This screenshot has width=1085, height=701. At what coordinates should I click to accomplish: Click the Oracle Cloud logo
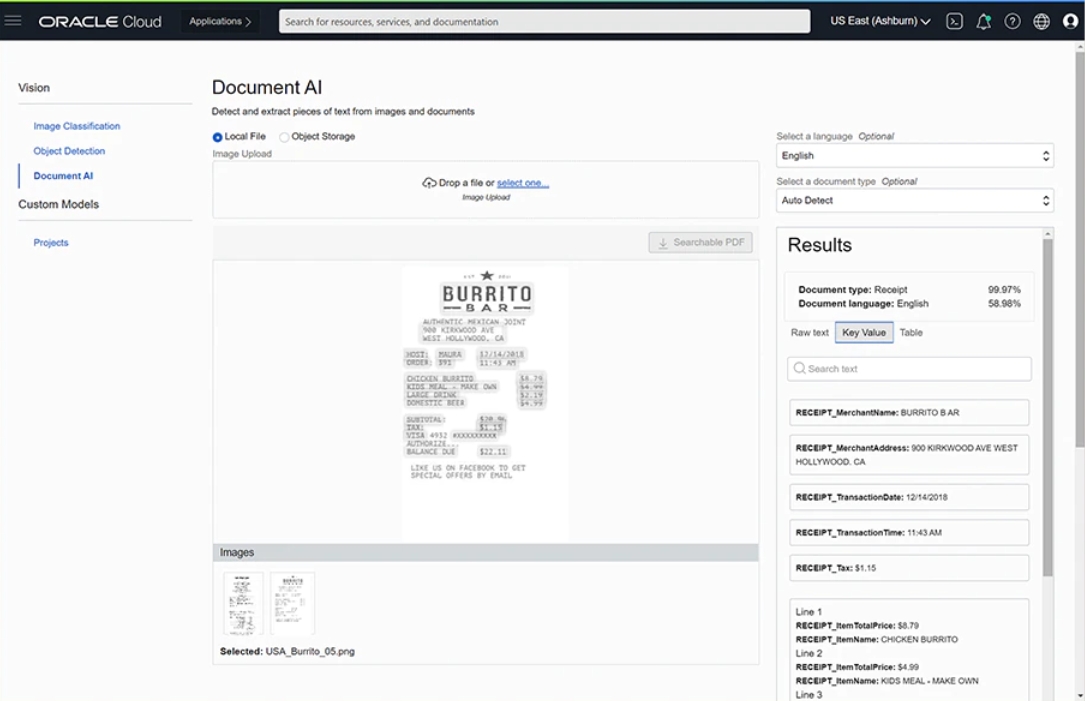coord(100,21)
